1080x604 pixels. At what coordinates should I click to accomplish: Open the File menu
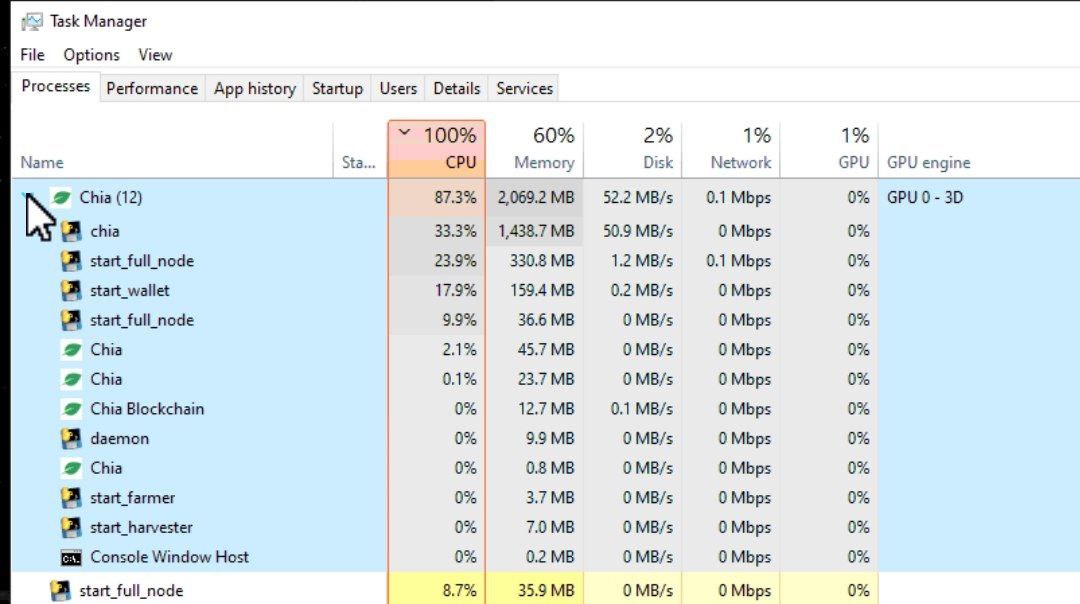point(32,55)
